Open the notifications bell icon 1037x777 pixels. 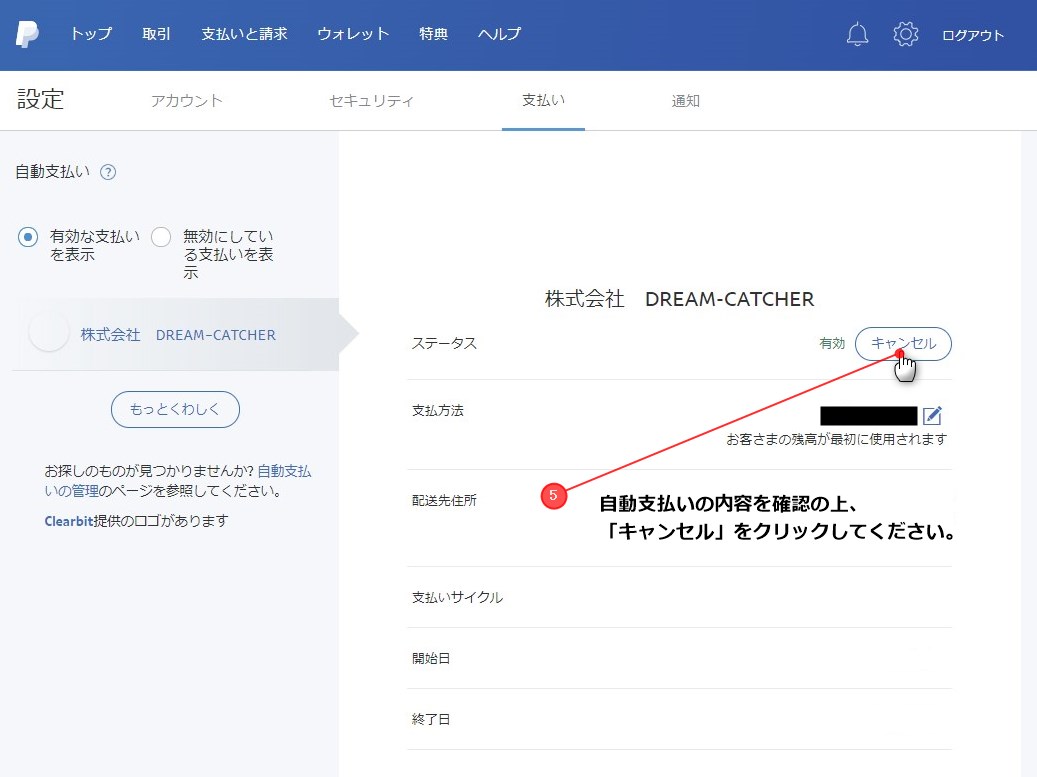pos(857,34)
